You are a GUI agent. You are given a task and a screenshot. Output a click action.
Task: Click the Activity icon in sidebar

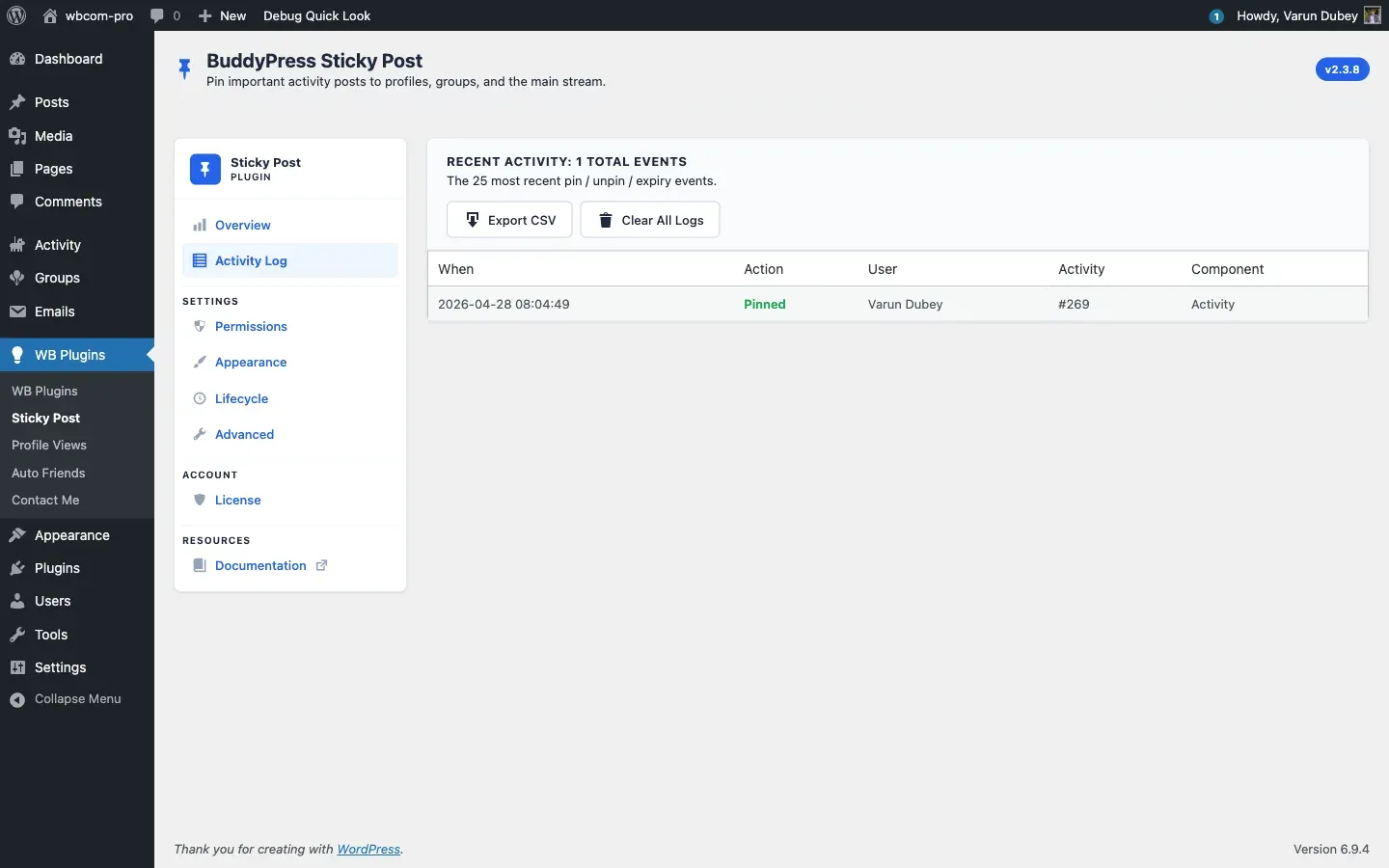(17, 245)
